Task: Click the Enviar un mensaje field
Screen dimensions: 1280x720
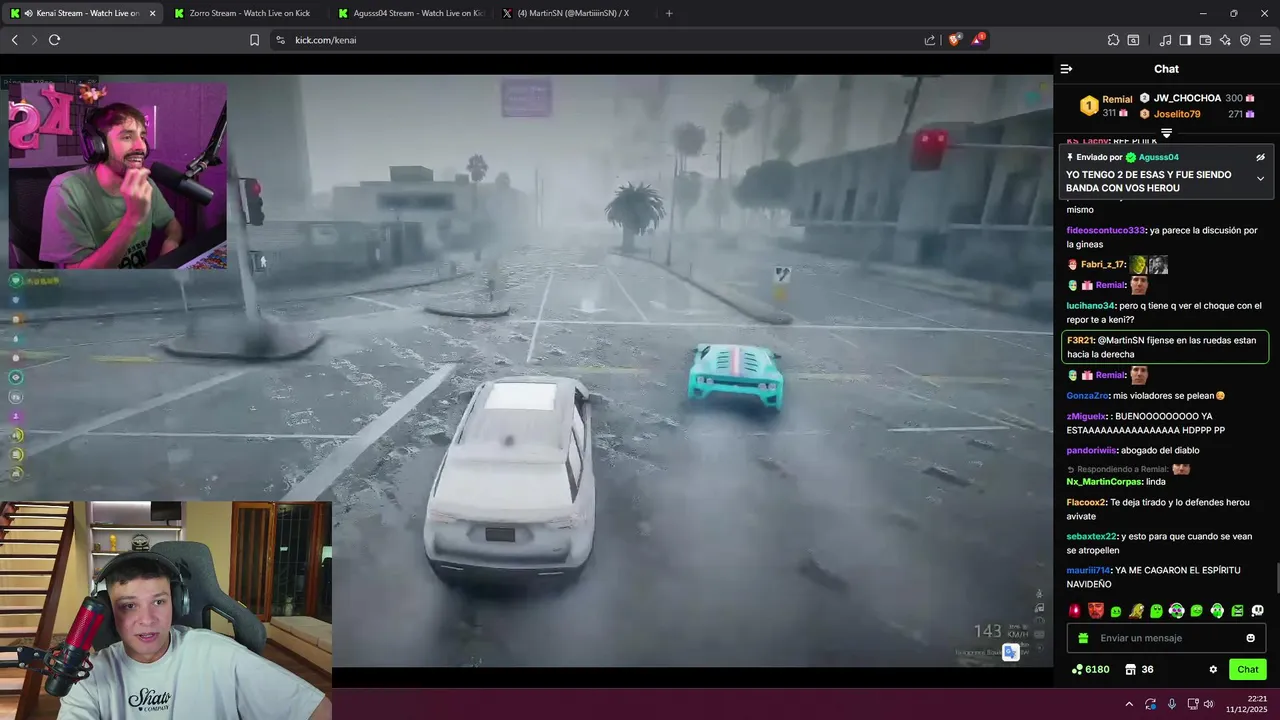Action: 1166,638
